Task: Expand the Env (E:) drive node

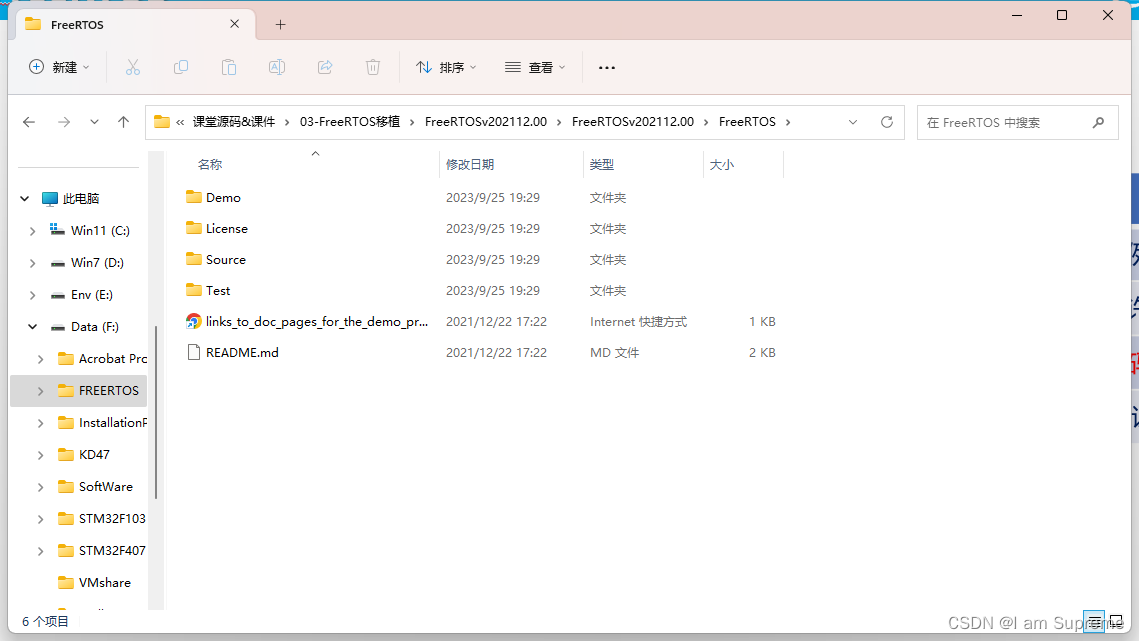Action: tap(33, 295)
